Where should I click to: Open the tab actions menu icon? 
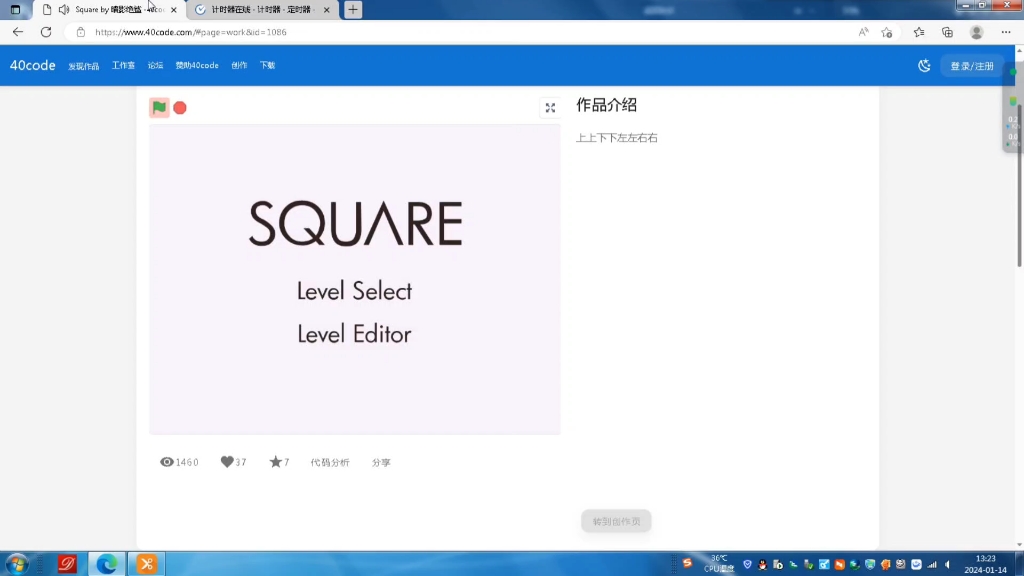(x=15, y=10)
